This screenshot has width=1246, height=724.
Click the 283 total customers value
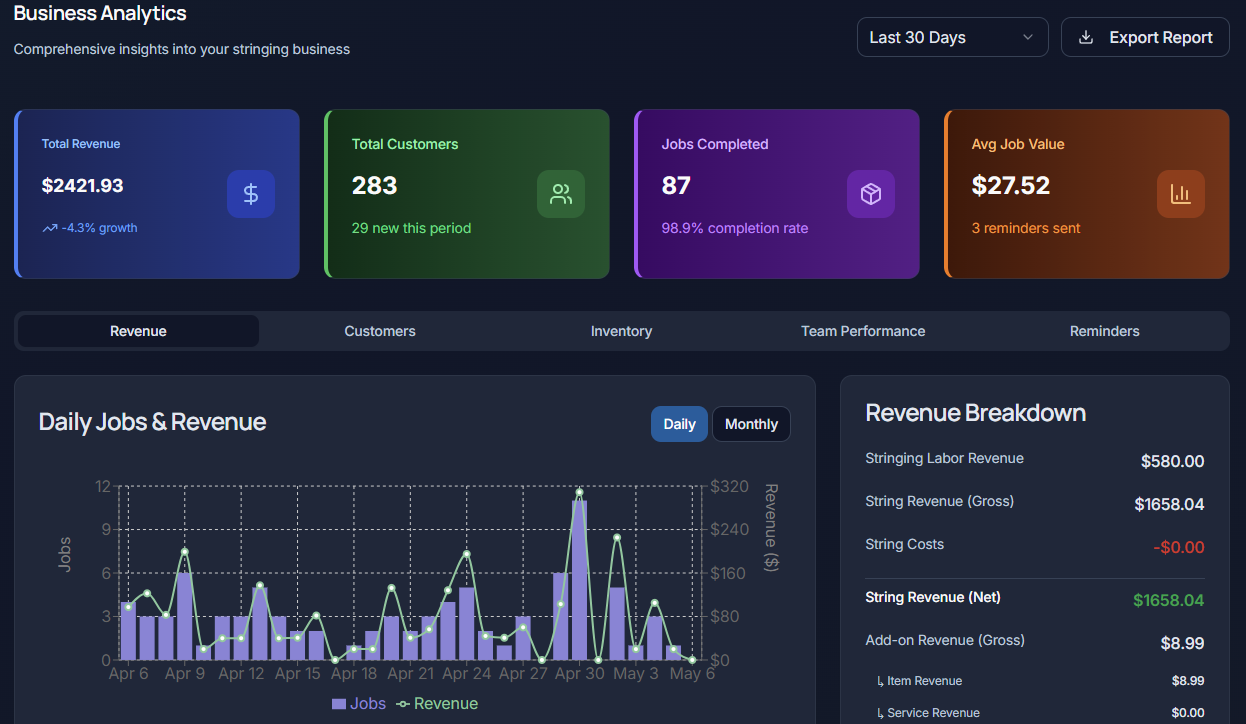[x=374, y=185]
